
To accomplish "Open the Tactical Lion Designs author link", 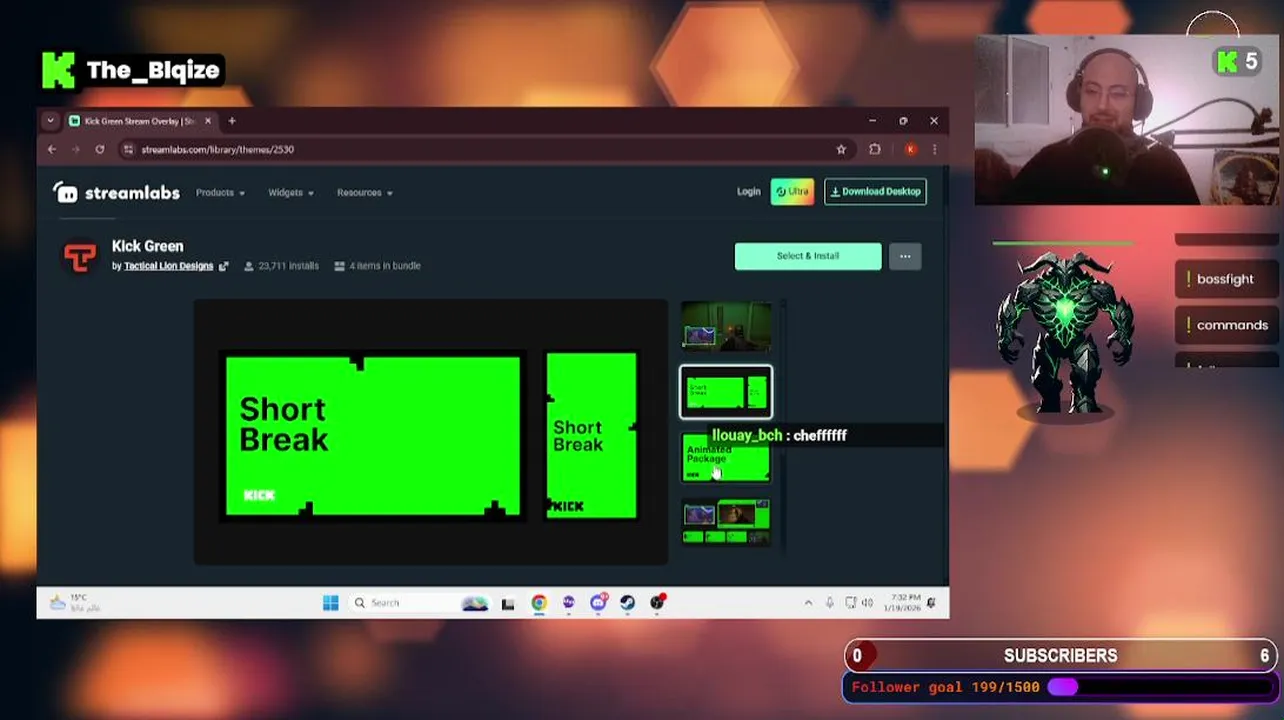I will coord(168,266).
